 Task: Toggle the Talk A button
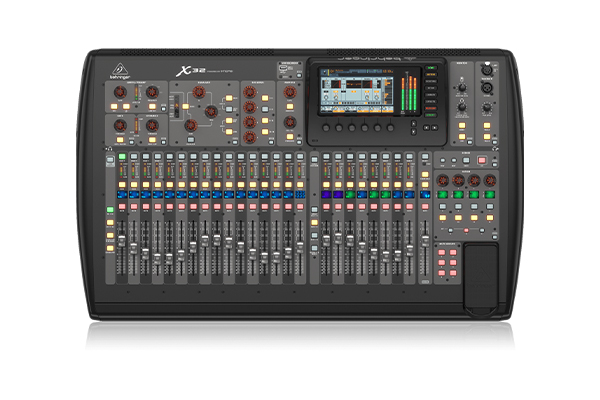(x=487, y=126)
